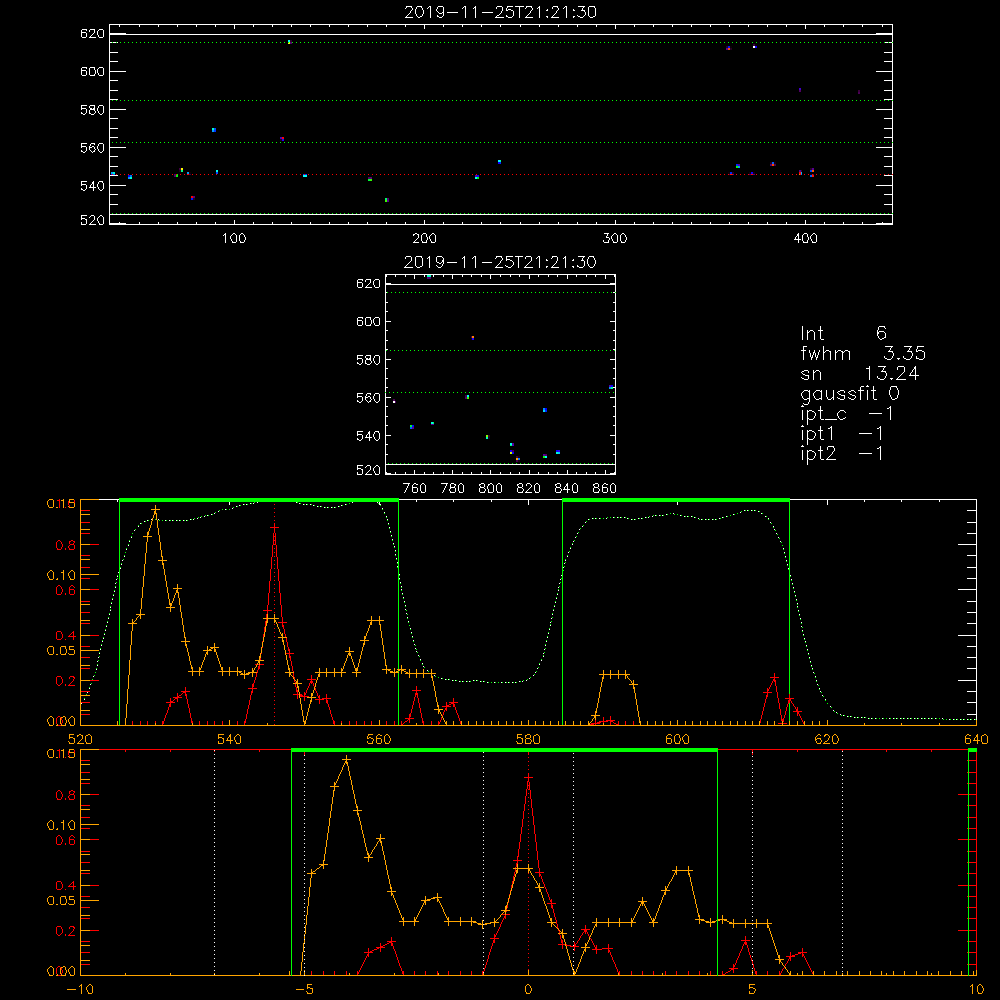The width and height of the screenshot is (1000, 1000).
Task: Click x-axis label 580 on spectrum plot
Action: click(x=528, y=739)
